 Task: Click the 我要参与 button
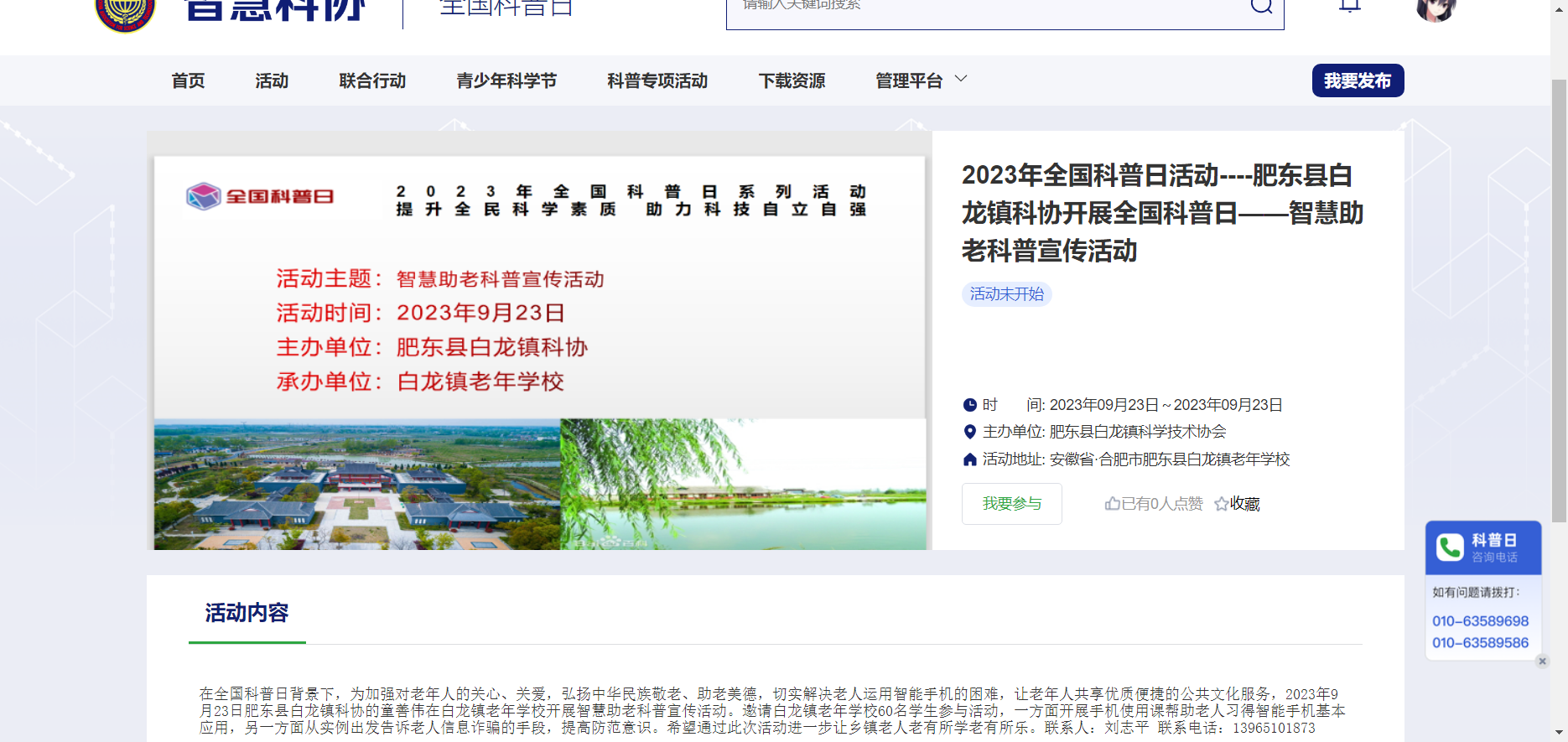click(1011, 504)
